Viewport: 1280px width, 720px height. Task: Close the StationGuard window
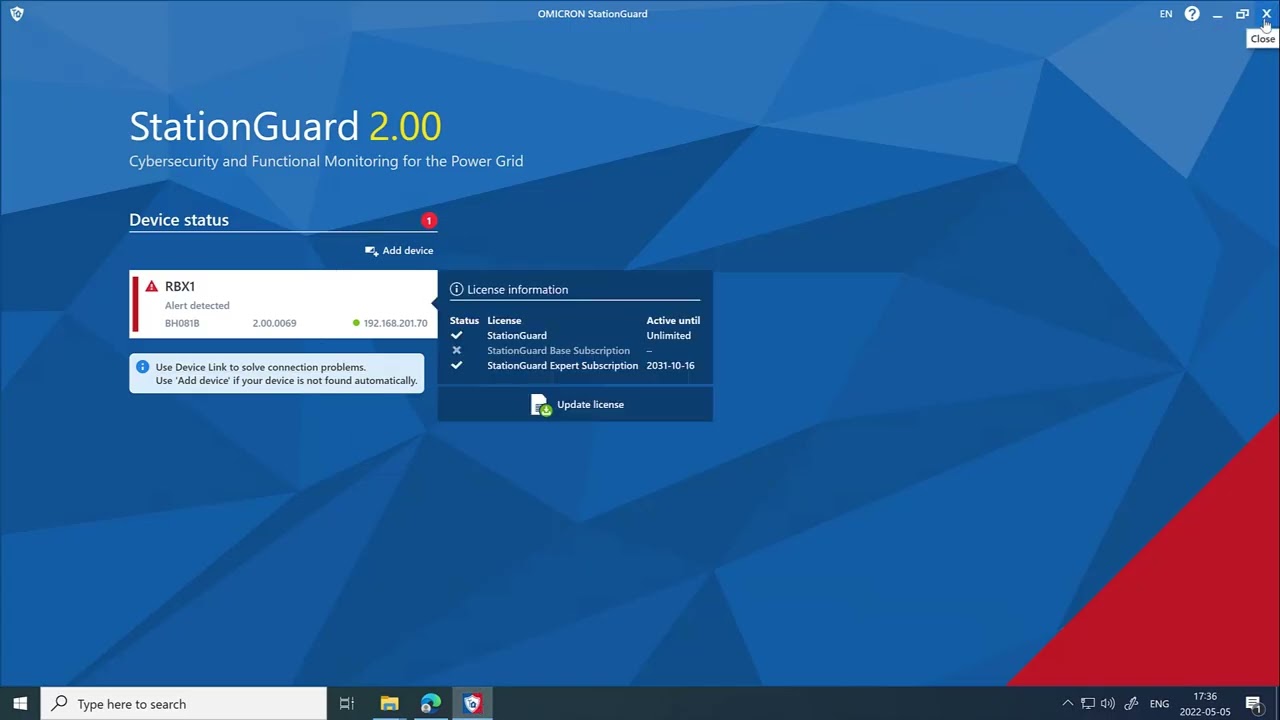[1266, 14]
